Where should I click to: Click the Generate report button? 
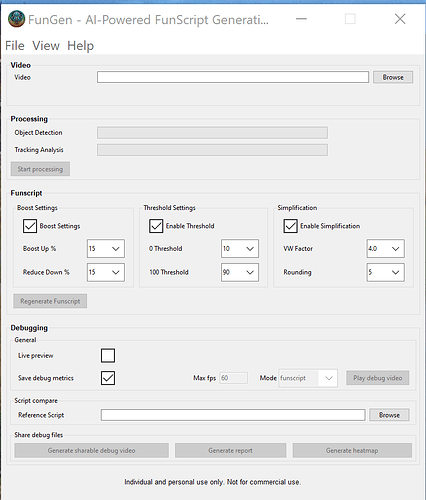point(230,450)
